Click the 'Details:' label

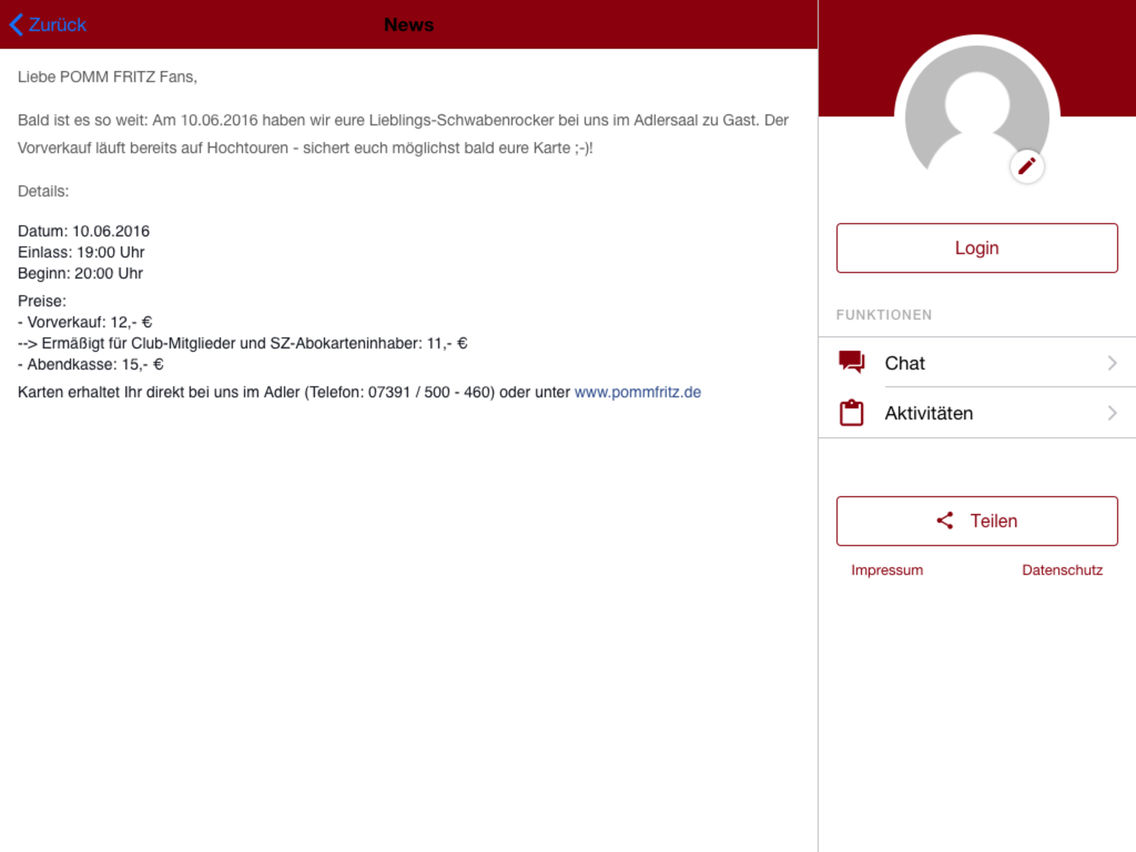coord(43,191)
